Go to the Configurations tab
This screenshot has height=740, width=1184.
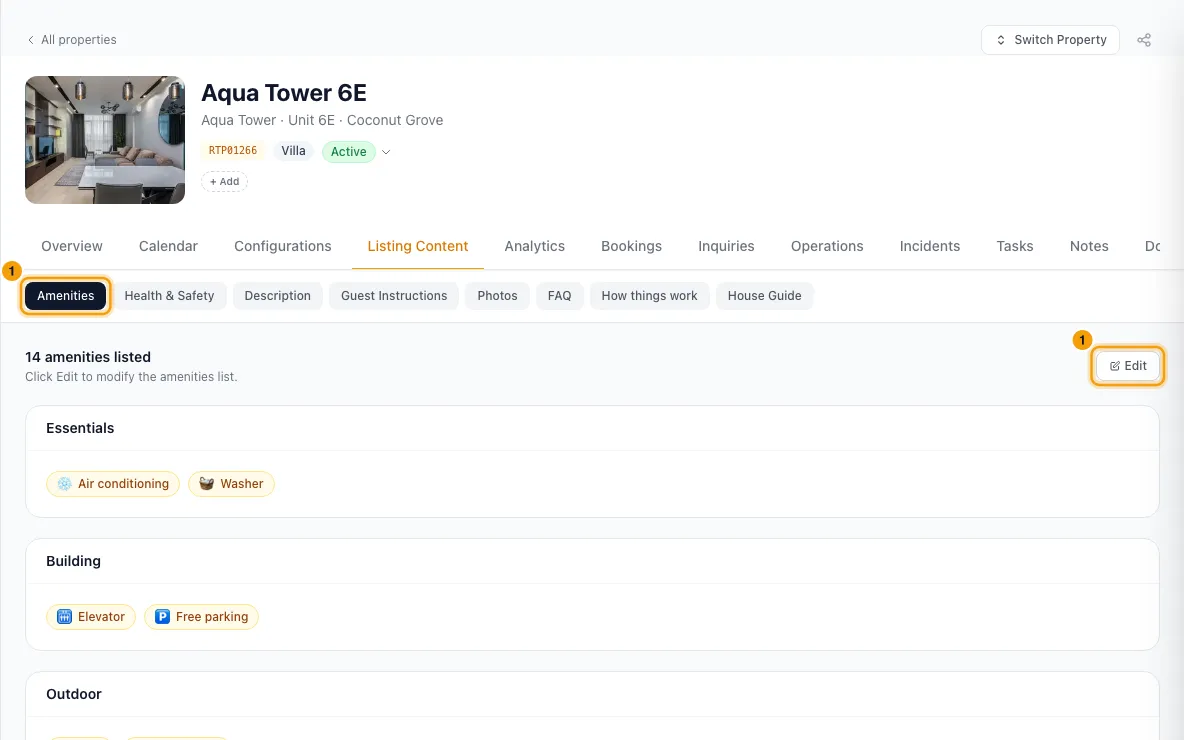(282, 246)
